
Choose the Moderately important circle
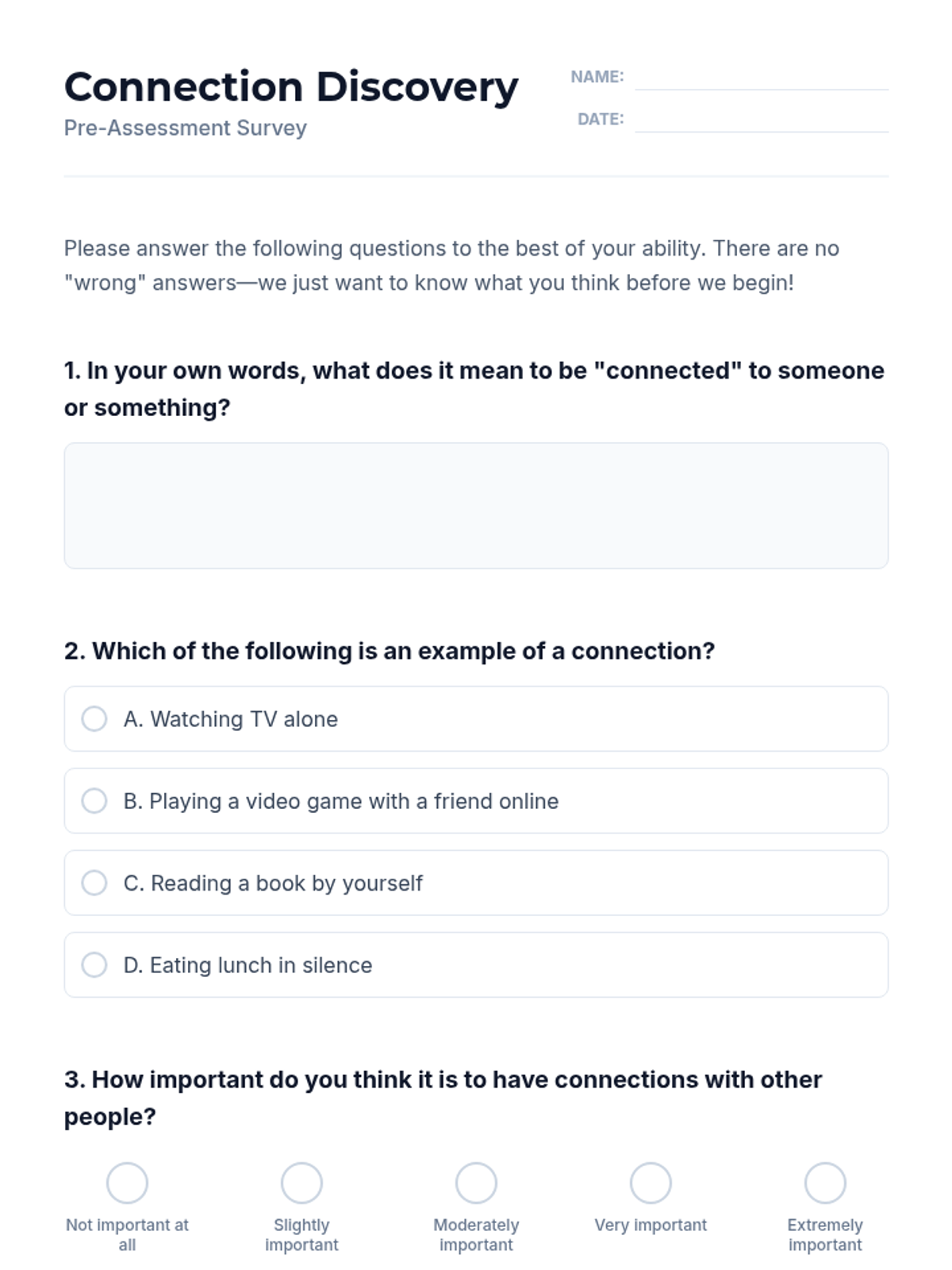pos(476,1183)
